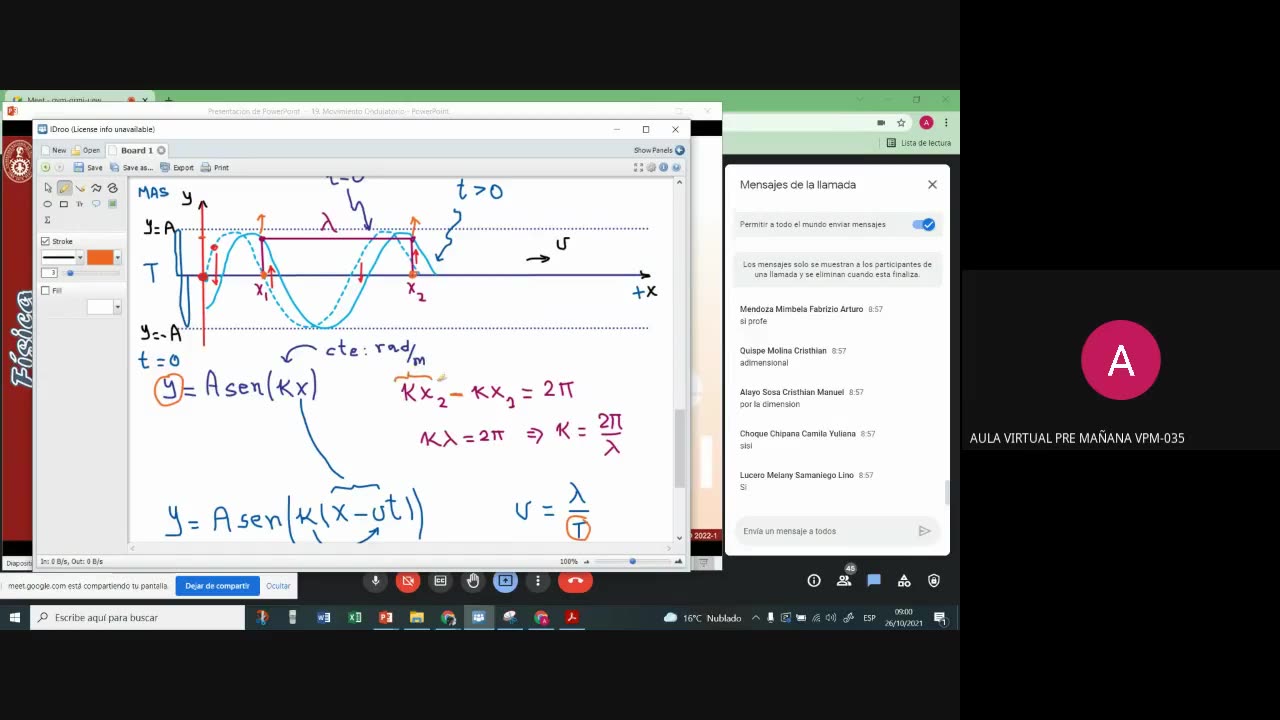Switch to Board 1 tab

pos(136,150)
